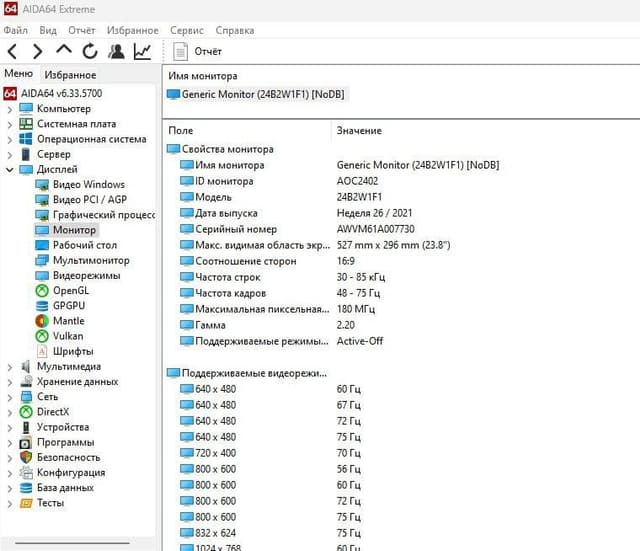The height and width of the screenshot is (551, 640).
Task: Open the Сервис menu
Action: pos(187,30)
